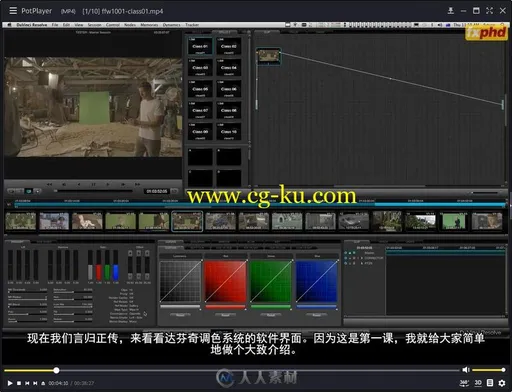This screenshot has height=392, width=512.
Task: Click the viewer pause transport button
Action: pyautogui.click(x=93, y=184)
